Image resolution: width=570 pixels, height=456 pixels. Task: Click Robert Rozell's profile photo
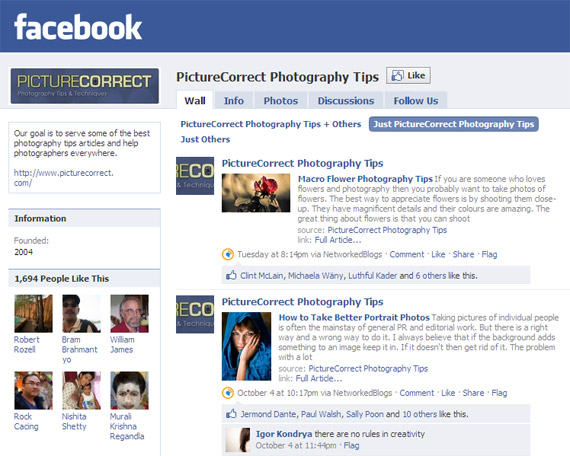click(x=33, y=313)
